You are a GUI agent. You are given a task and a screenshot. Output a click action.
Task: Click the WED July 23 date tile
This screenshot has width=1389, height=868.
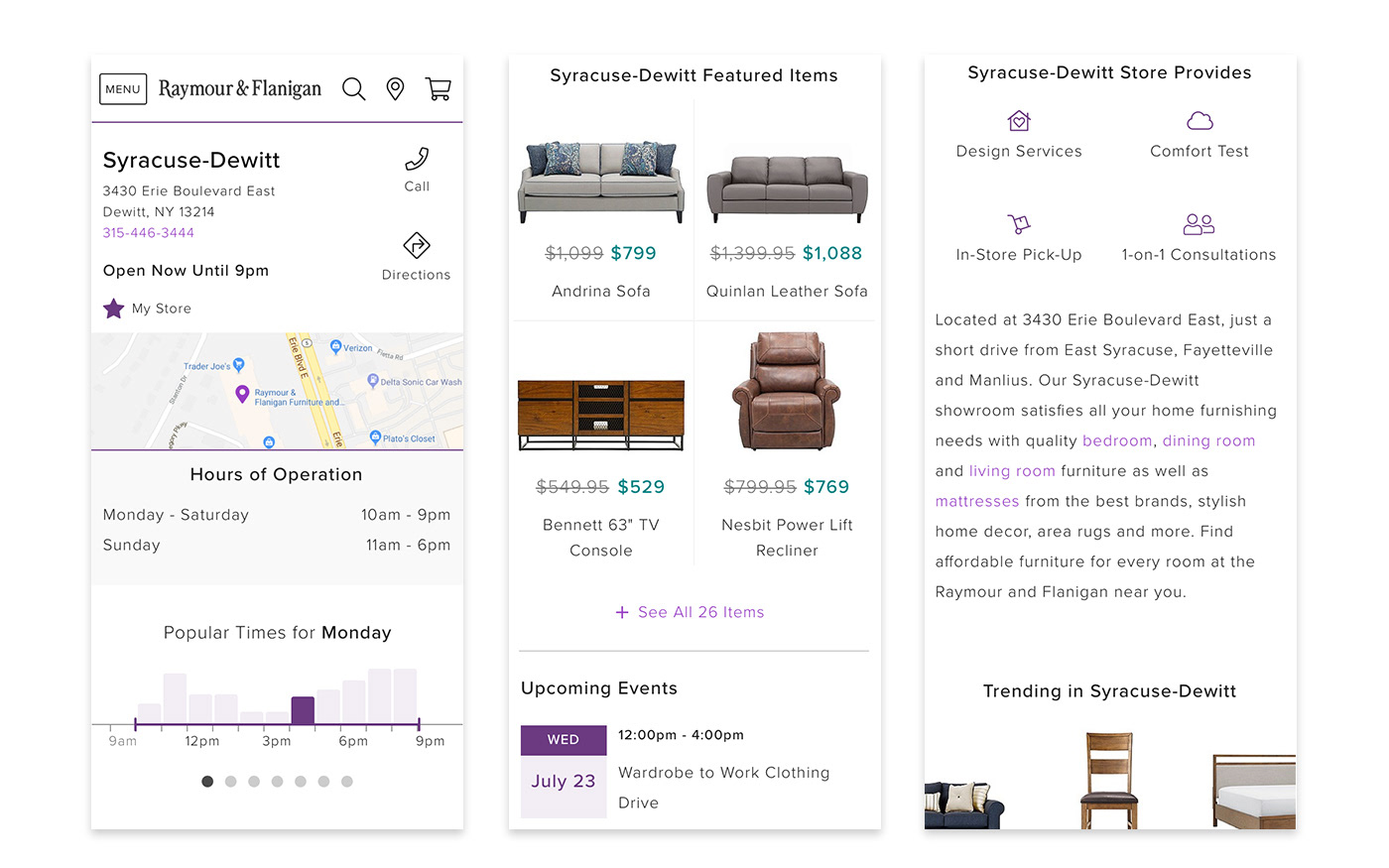pyautogui.click(x=564, y=772)
